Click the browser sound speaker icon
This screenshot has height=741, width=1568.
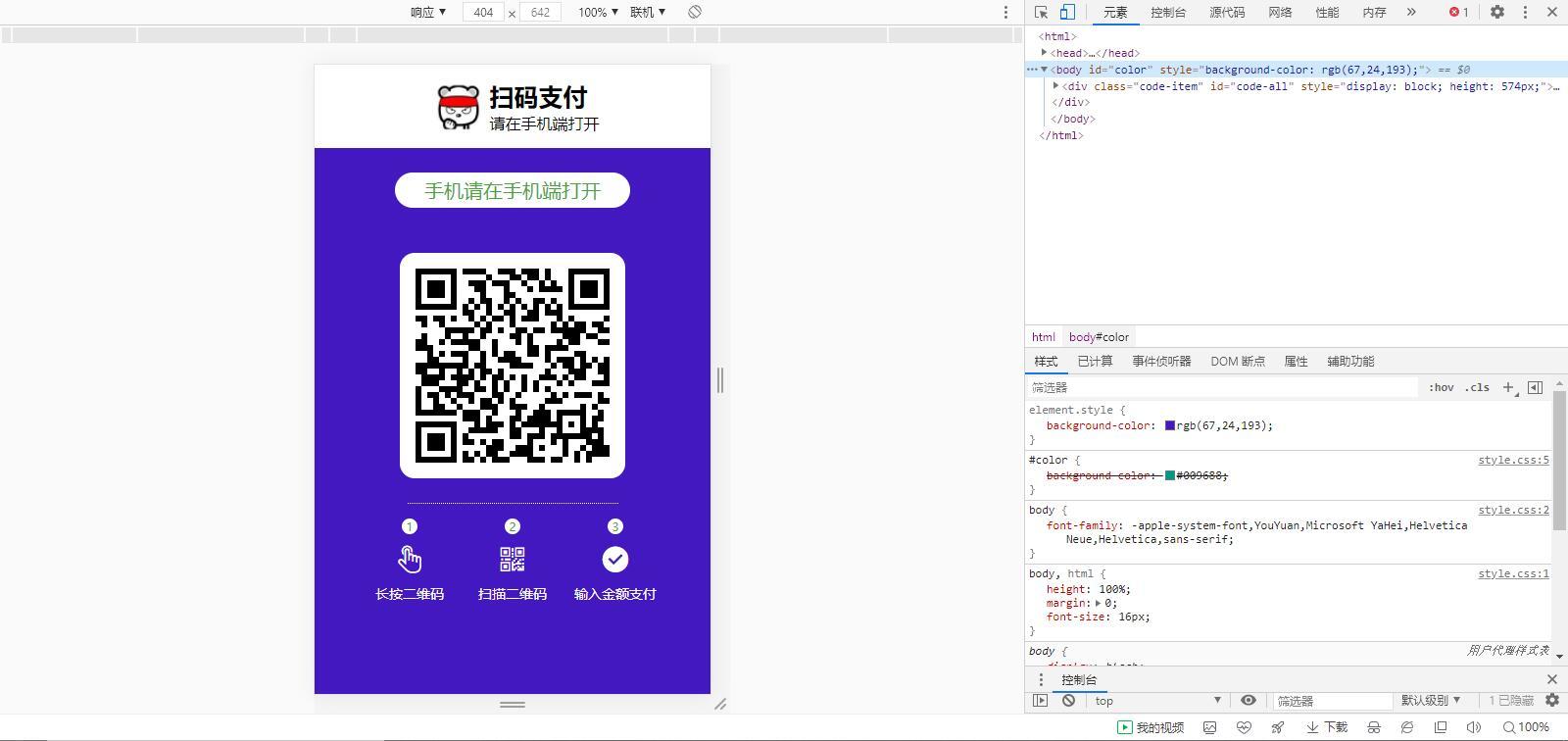(1473, 727)
